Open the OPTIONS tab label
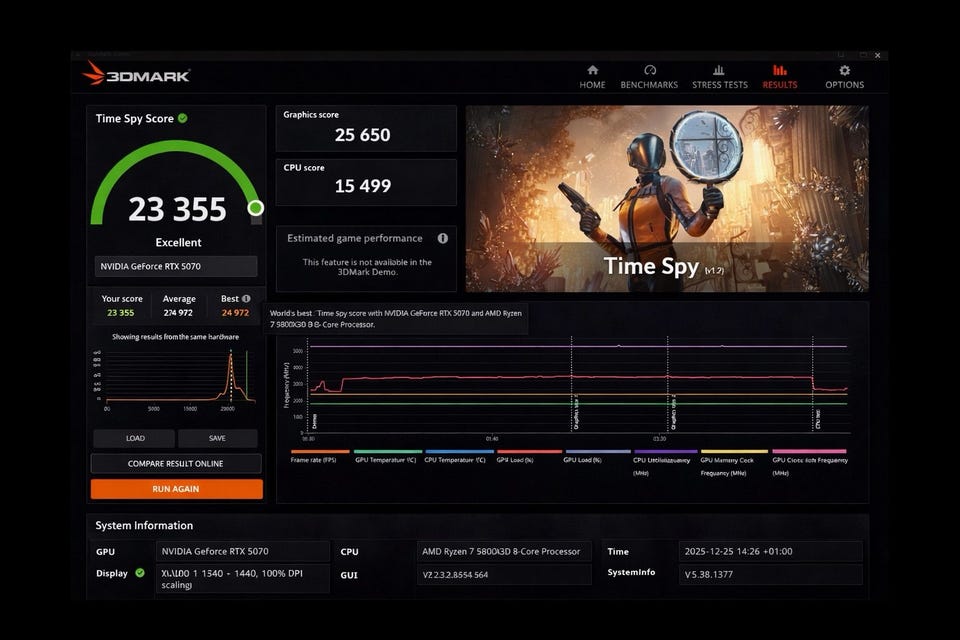This screenshot has width=960, height=640. [844, 85]
